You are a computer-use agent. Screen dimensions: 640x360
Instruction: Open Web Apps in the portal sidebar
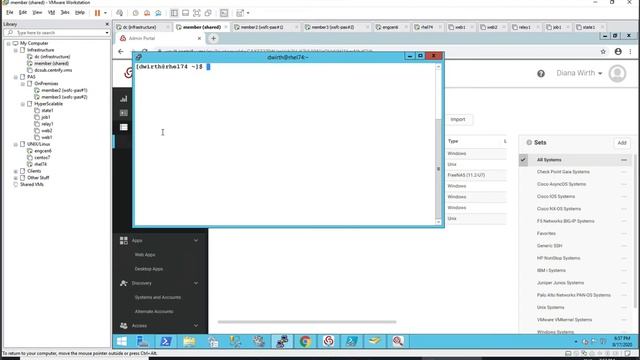(145, 255)
